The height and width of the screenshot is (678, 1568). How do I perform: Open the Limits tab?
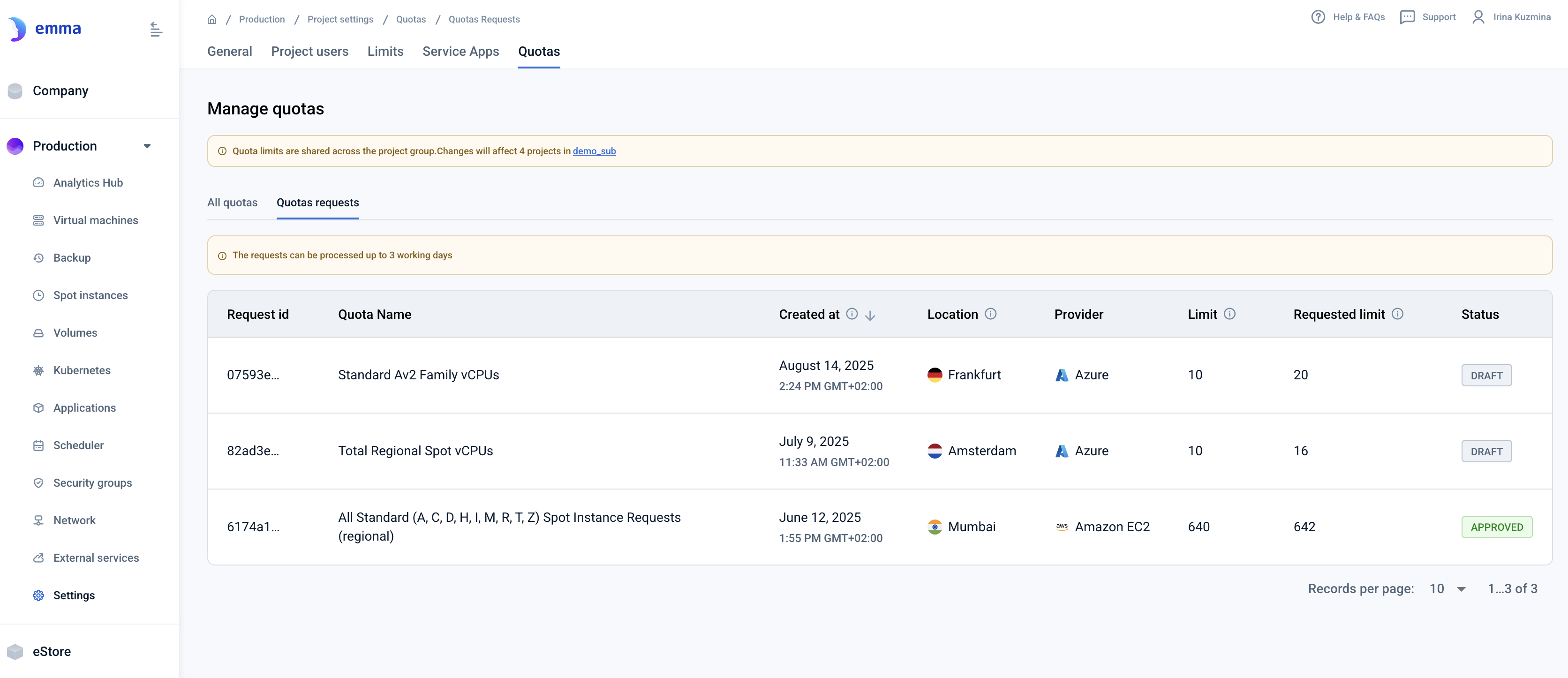385,52
